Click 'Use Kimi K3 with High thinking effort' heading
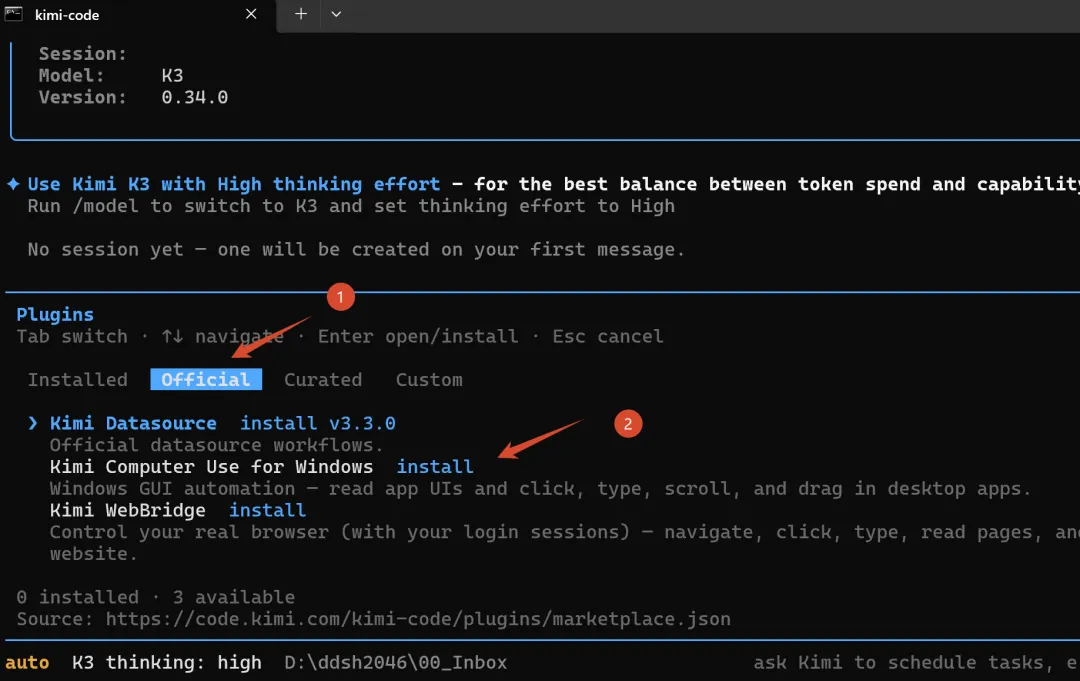The image size is (1080, 681). coord(233,185)
